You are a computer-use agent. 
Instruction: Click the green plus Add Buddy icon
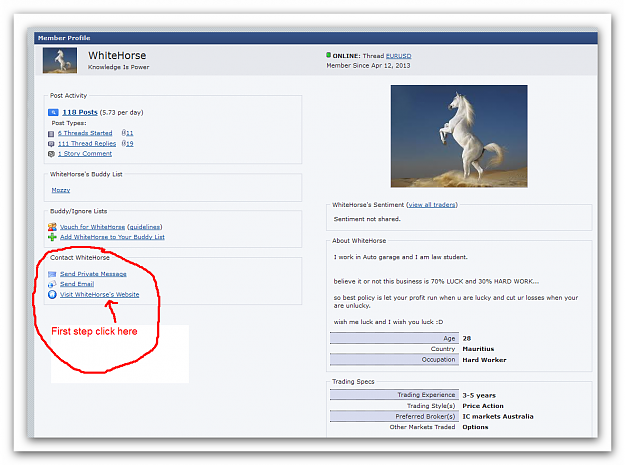click(52, 237)
